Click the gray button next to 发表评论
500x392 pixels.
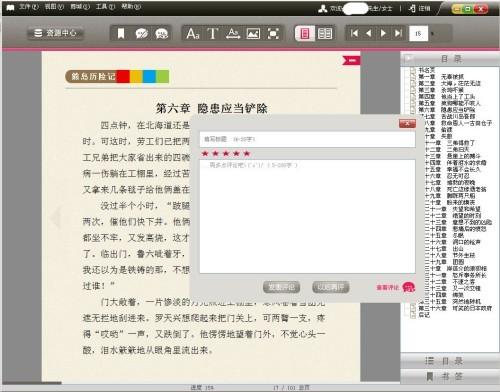tap(331, 287)
